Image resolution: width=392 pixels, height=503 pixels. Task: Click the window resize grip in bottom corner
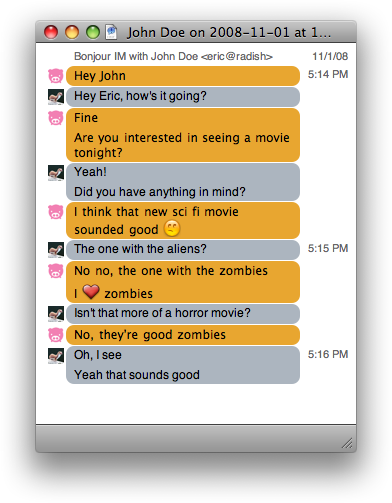pyautogui.click(x=347, y=443)
